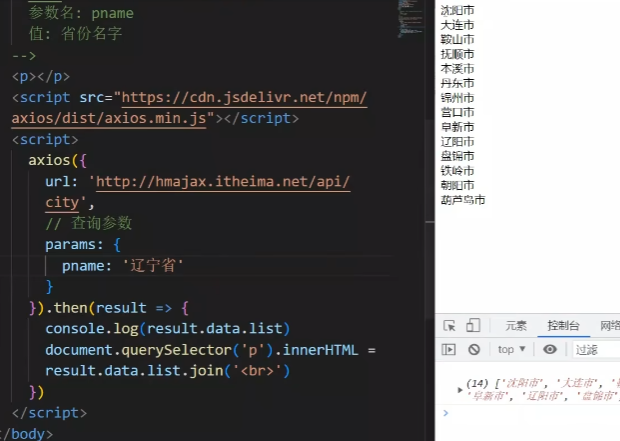Click 大连市 in the page output
The height and width of the screenshot is (441, 620).
tap(457, 25)
